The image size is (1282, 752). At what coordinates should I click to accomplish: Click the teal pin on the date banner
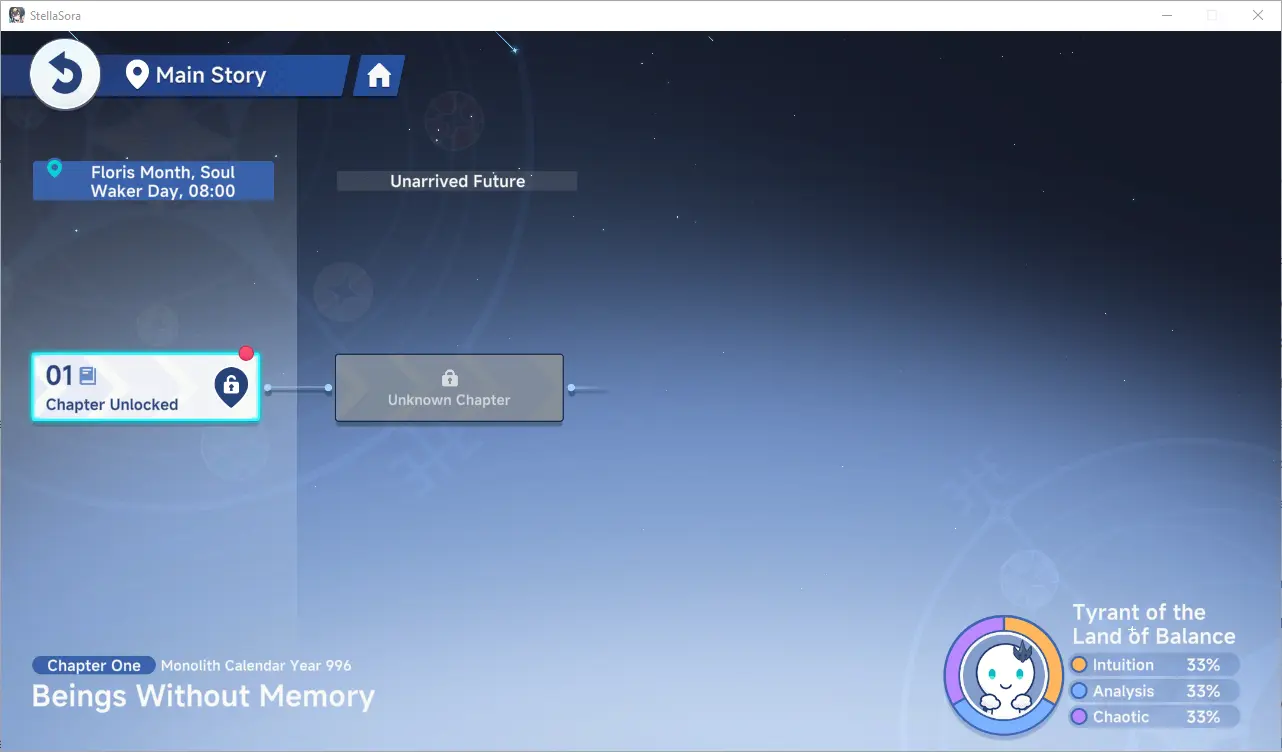click(55, 169)
